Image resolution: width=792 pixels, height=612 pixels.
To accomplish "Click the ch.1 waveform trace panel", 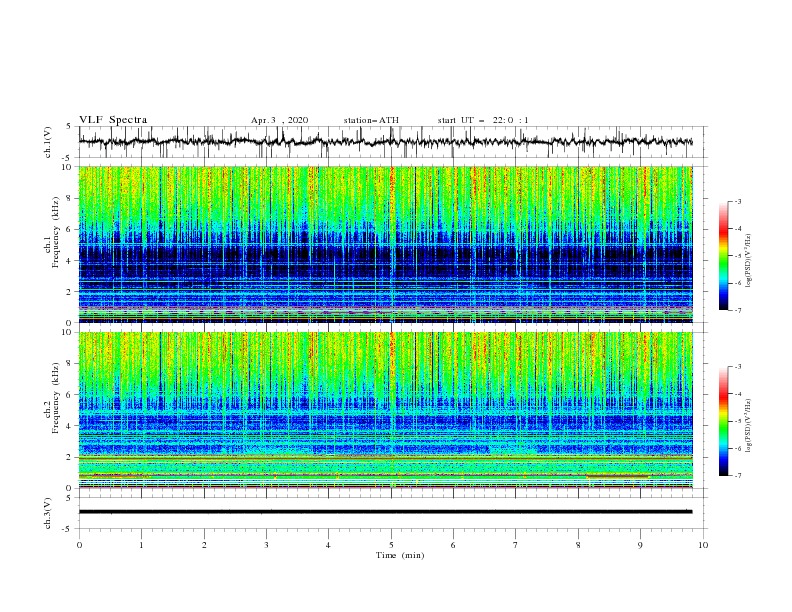I will tap(392, 142).
